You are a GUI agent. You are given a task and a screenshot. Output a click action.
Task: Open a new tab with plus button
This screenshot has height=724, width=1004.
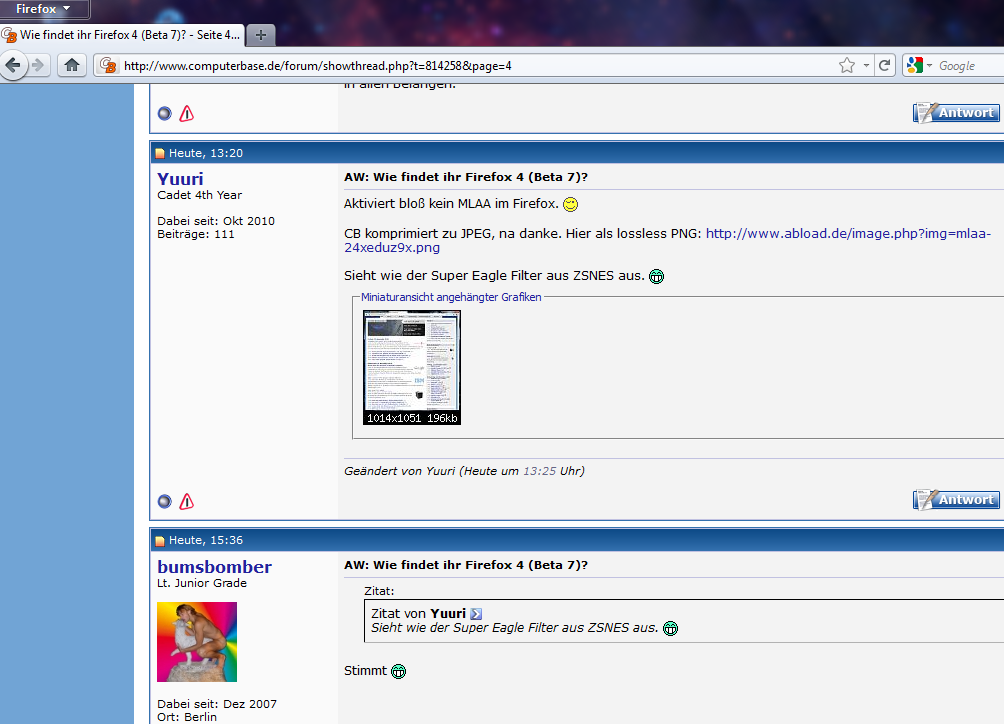click(x=261, y=35)
